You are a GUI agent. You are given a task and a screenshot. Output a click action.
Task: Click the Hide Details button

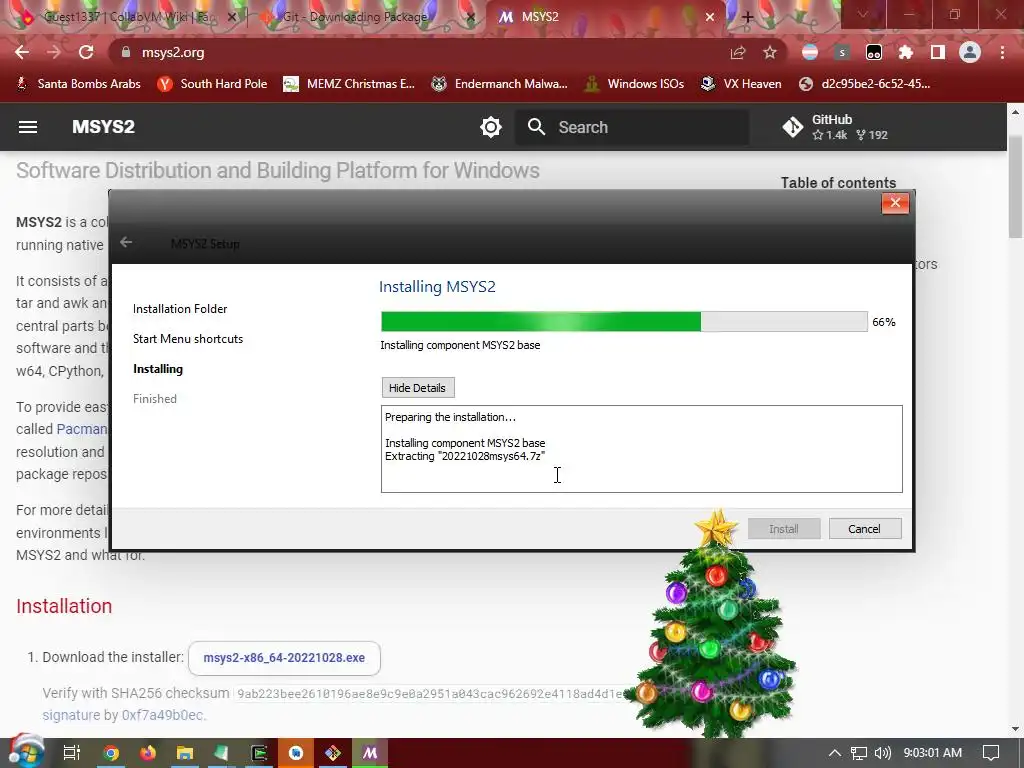pyautogui.click(x=417, y=388)
